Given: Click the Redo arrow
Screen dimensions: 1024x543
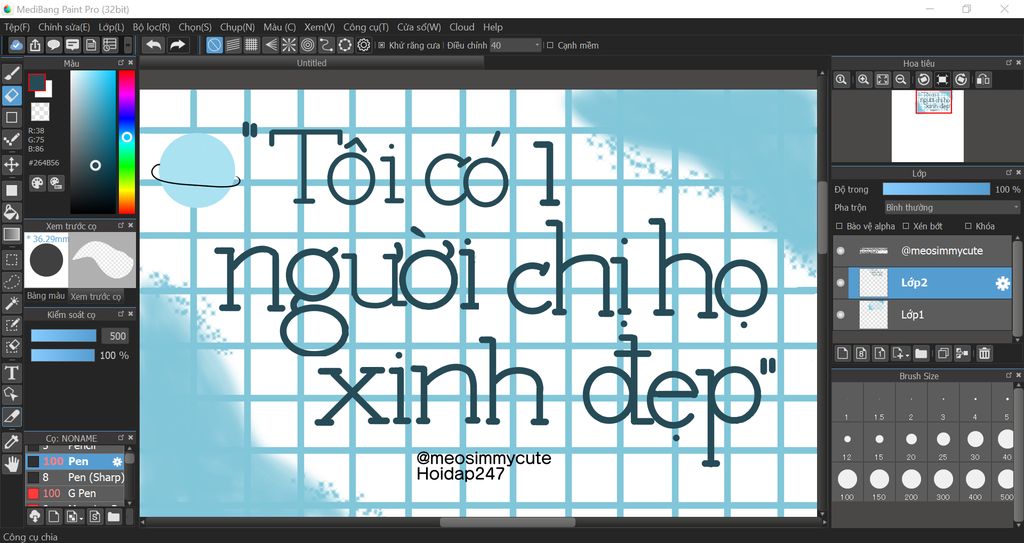Looking at the screenshot, I should coord(177,45).
